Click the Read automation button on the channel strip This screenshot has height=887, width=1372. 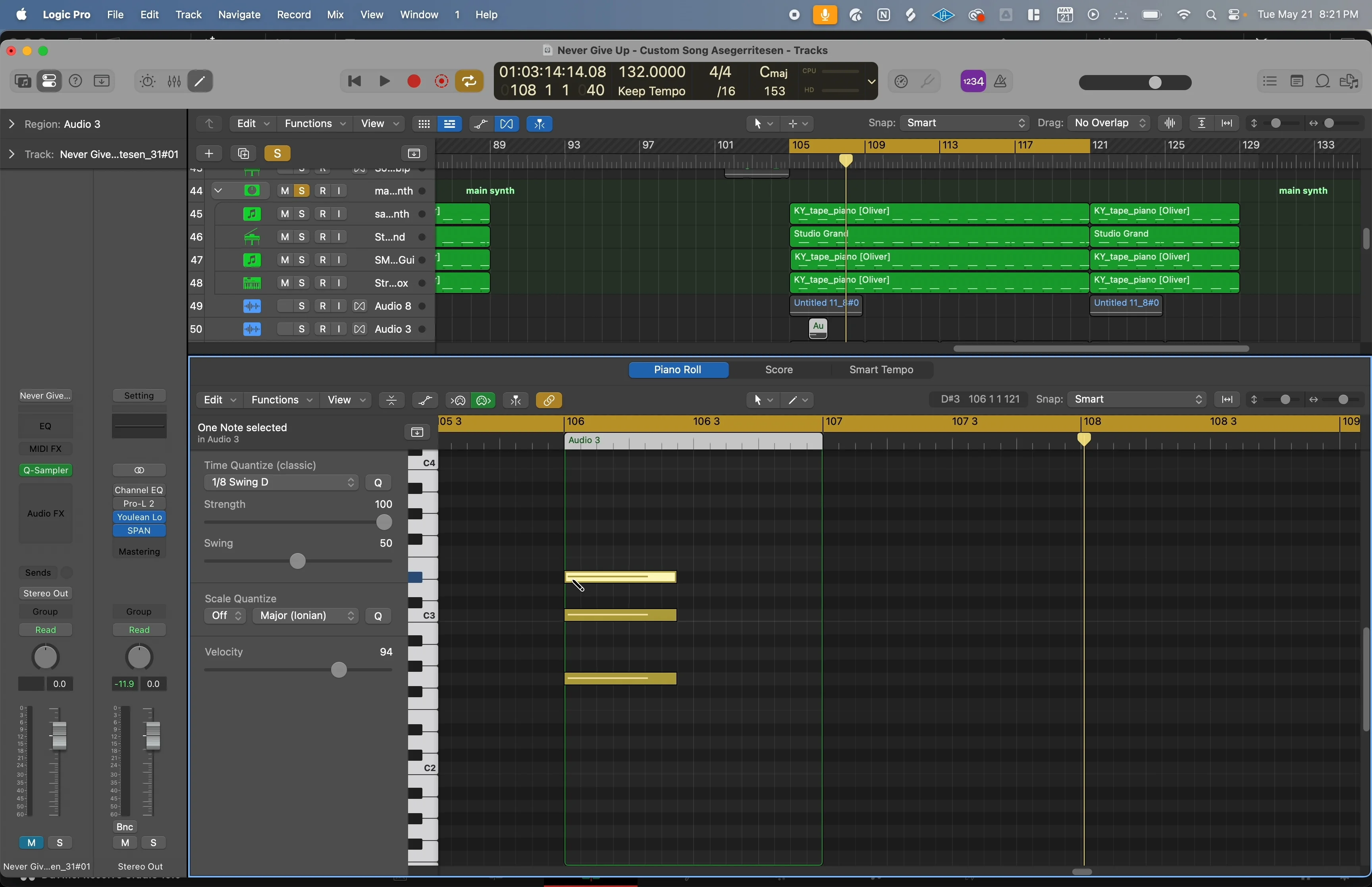point(46,630)
